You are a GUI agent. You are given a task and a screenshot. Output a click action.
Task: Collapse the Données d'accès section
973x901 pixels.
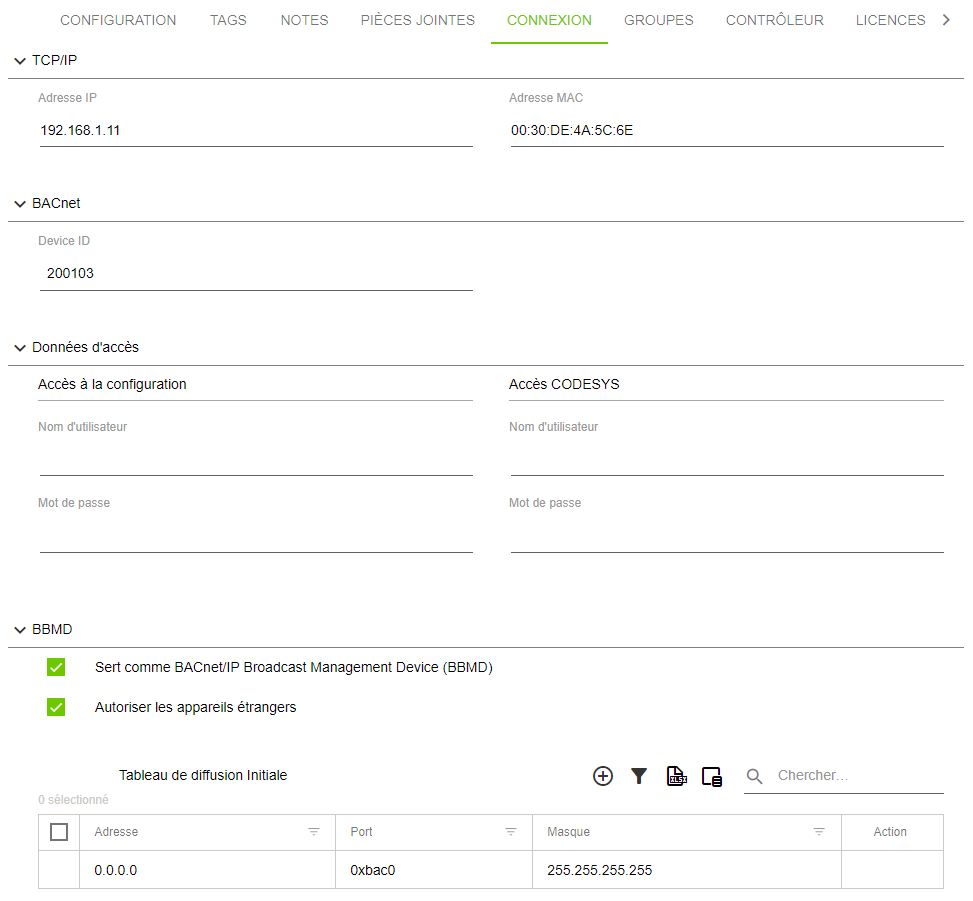tap(20, 347)
